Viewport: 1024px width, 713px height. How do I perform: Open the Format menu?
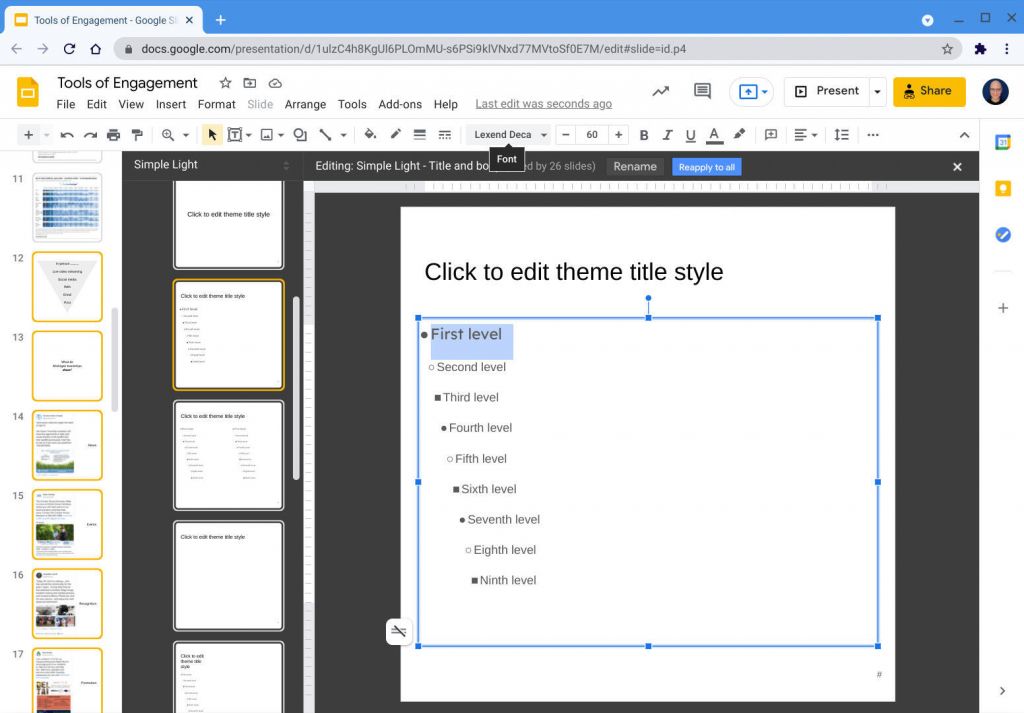tap(216, 104)
